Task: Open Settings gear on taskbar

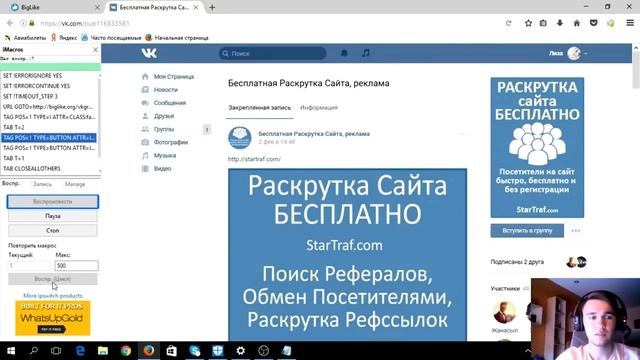Action: [x=241, y=351]
